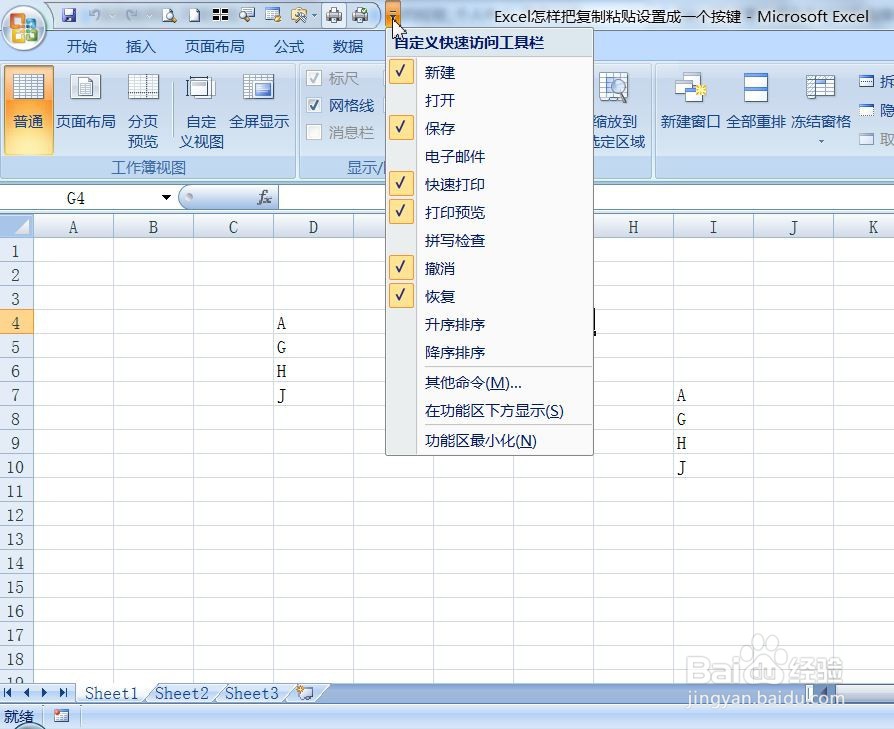The width and height of the screenshot is (894, 729).
Task: Click the Undo arrow icon
Action: point(95,15)
